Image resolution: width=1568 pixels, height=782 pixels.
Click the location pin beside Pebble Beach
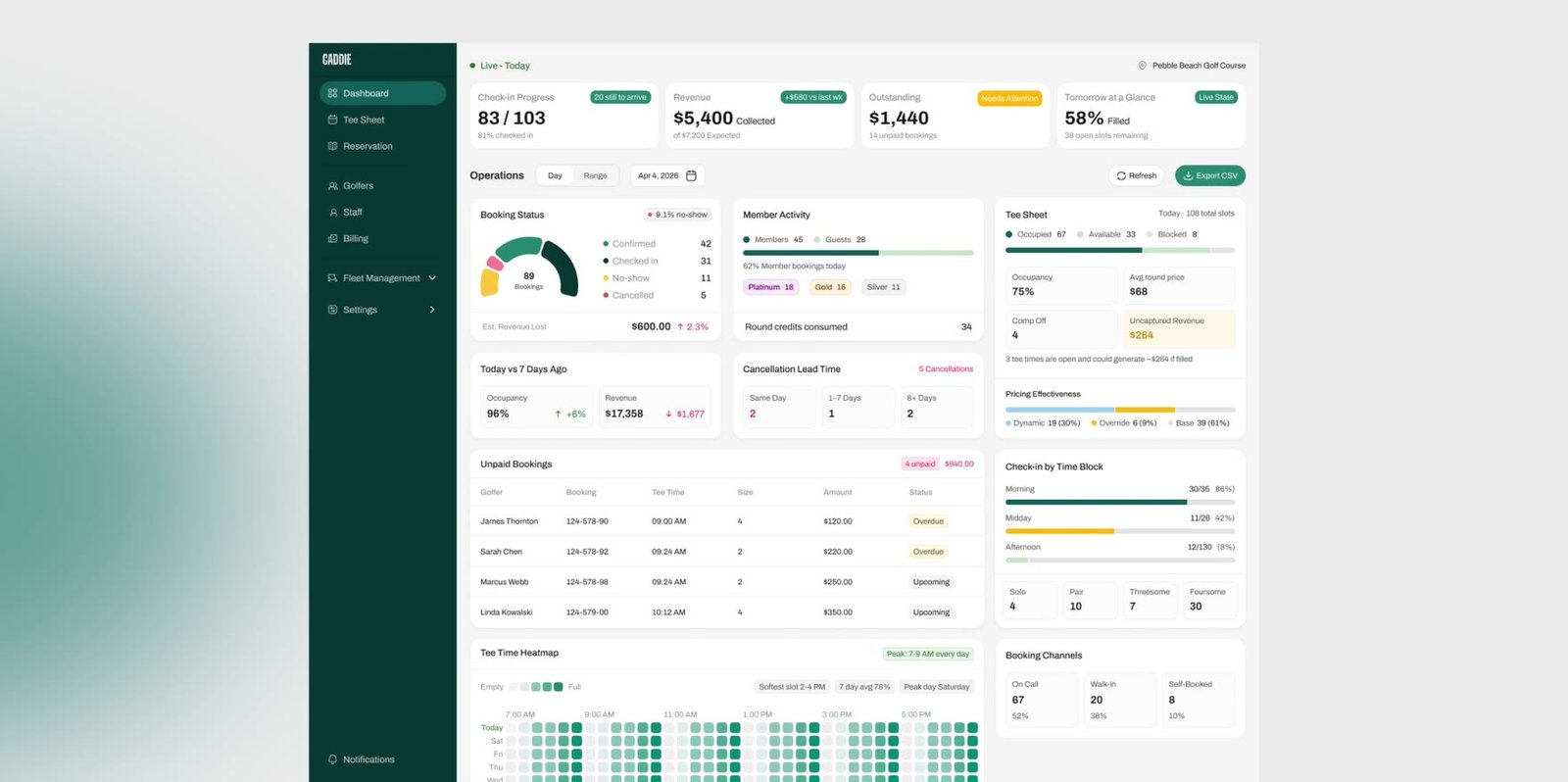point(1142,66)
